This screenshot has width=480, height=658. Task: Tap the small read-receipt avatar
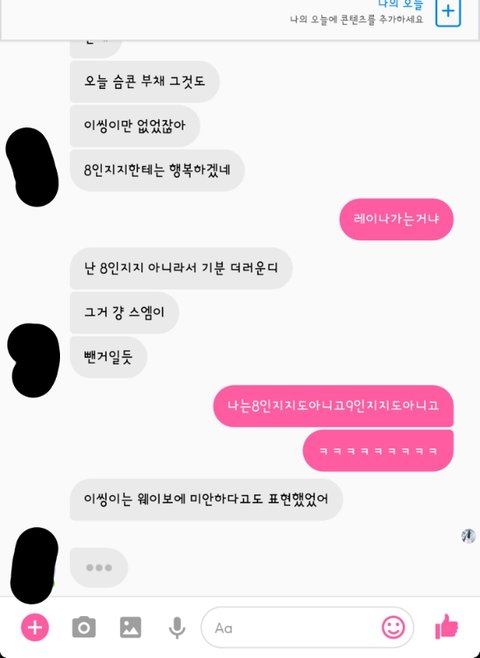tap(468, 536)
